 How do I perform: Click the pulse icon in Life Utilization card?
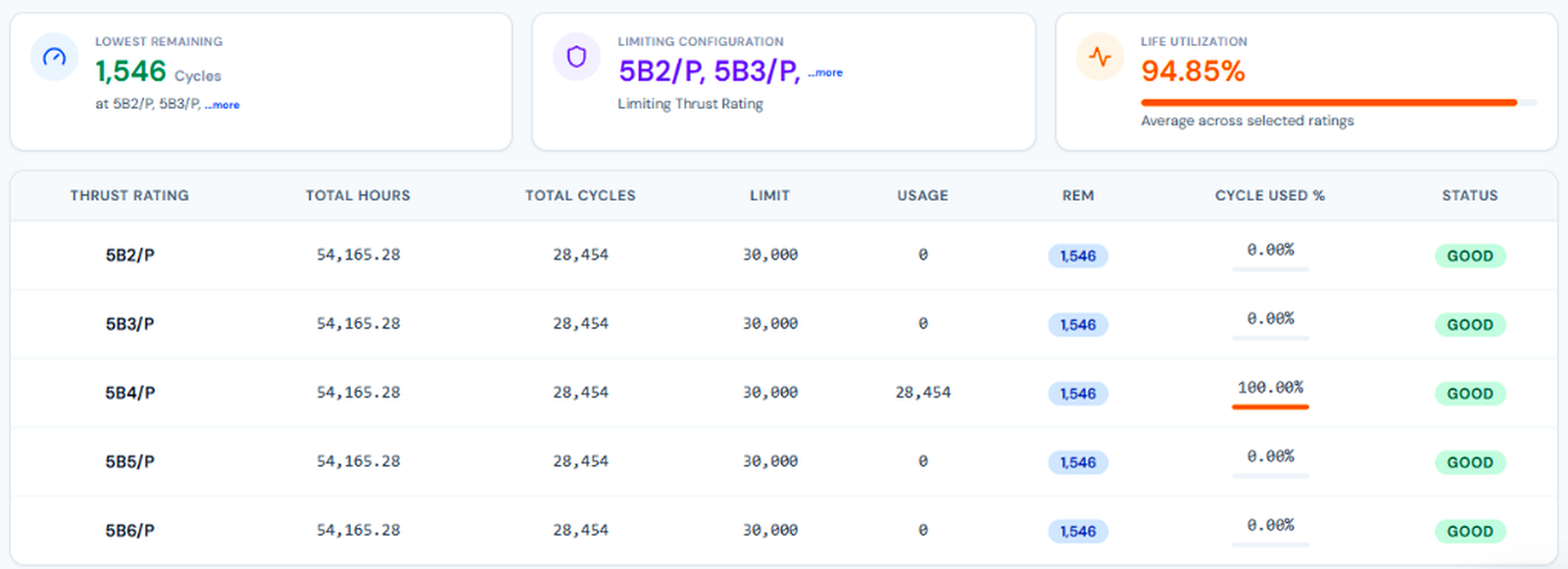click(1100, 57)
